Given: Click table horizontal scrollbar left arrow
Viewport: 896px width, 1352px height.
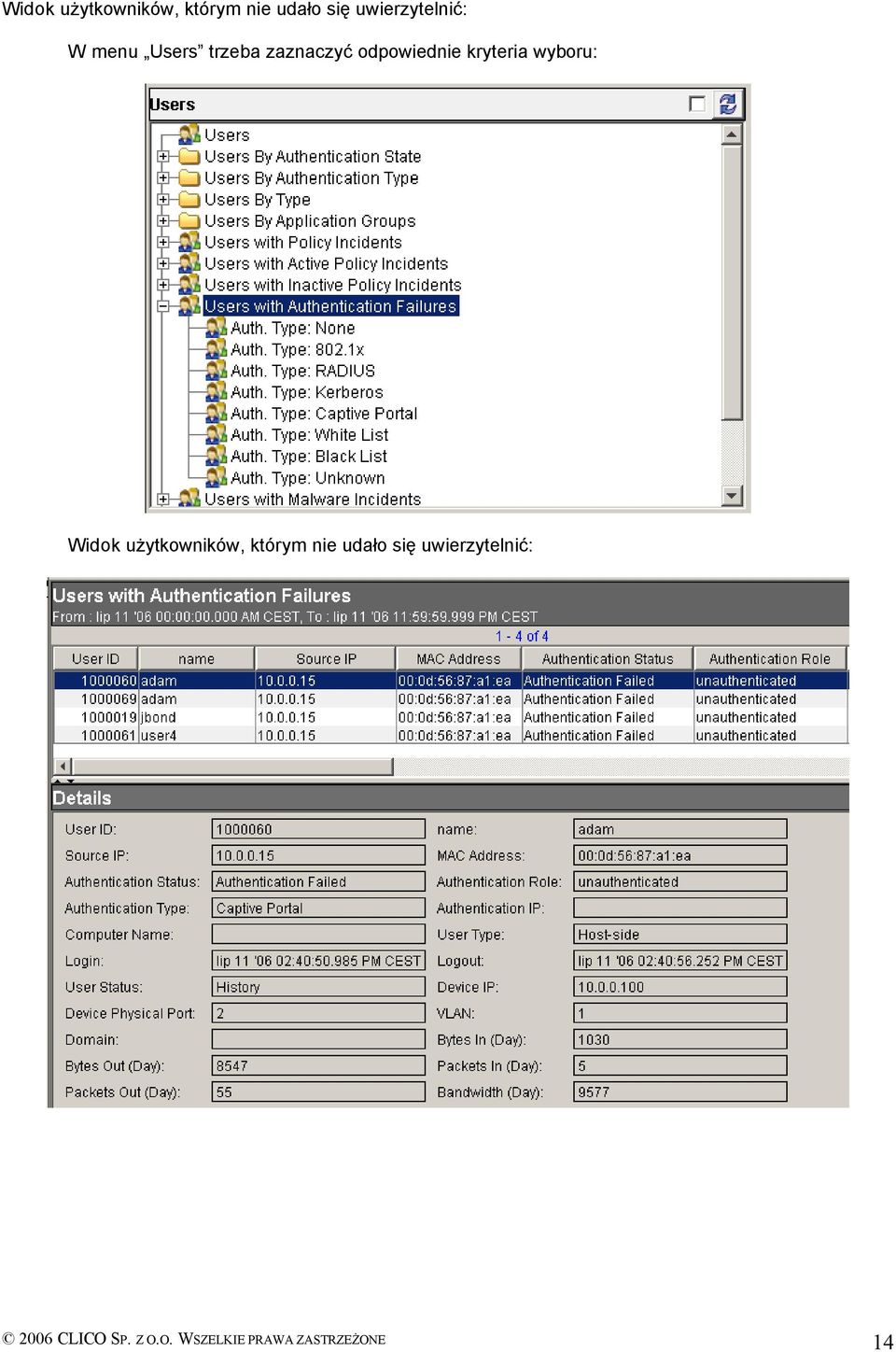Looking at the screenshot, I should [x=63, y=767].
